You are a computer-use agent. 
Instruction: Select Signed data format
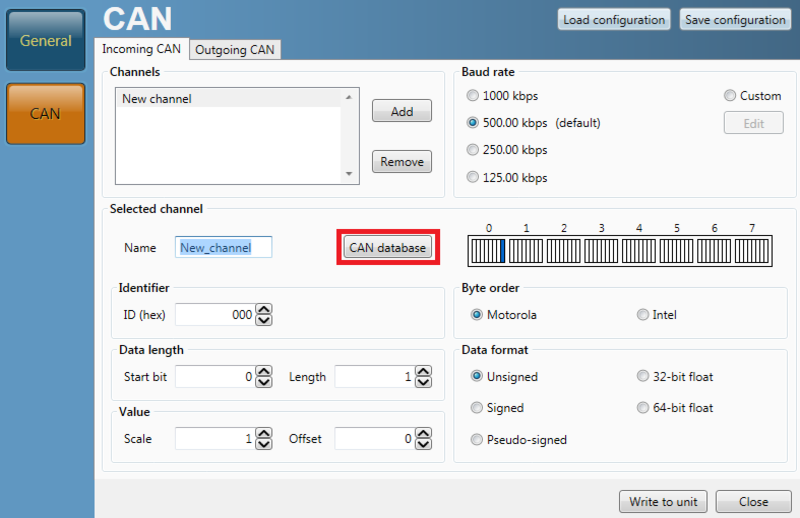[477, 408]
